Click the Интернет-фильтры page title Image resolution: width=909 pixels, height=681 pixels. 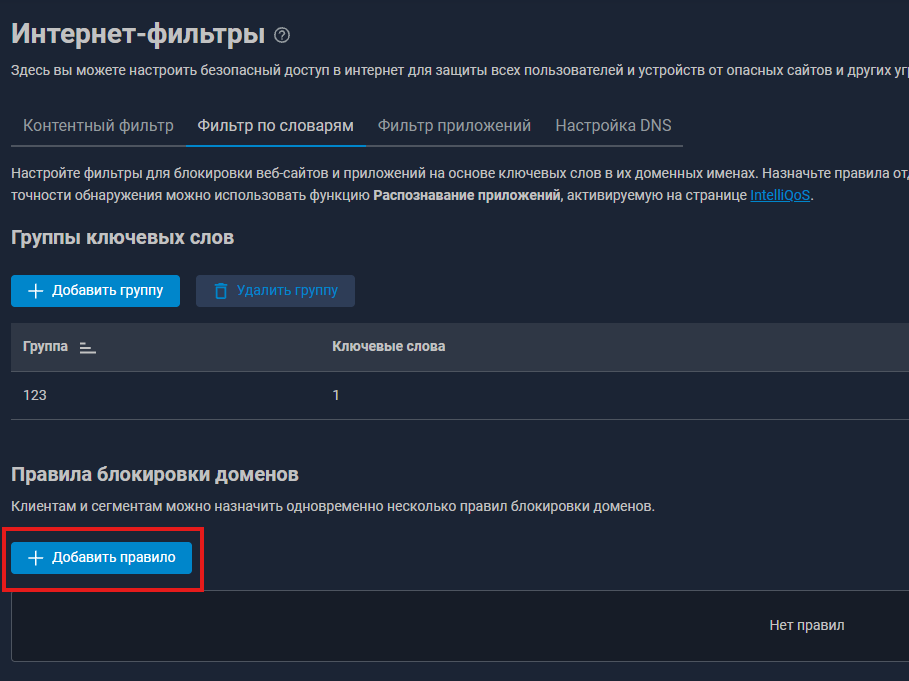coord(138,34)
